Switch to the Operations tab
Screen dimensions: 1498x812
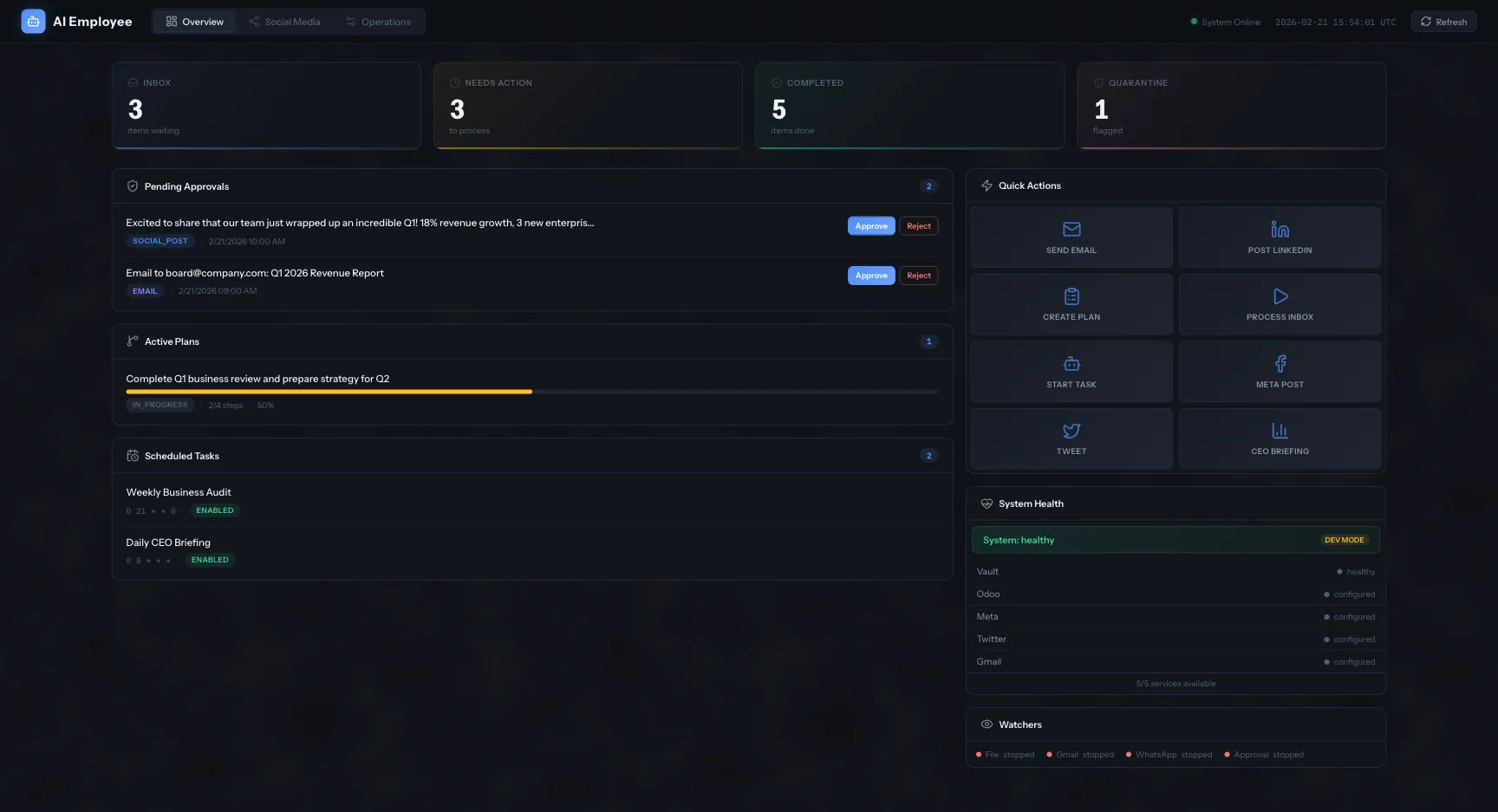(x=378, y=22)
